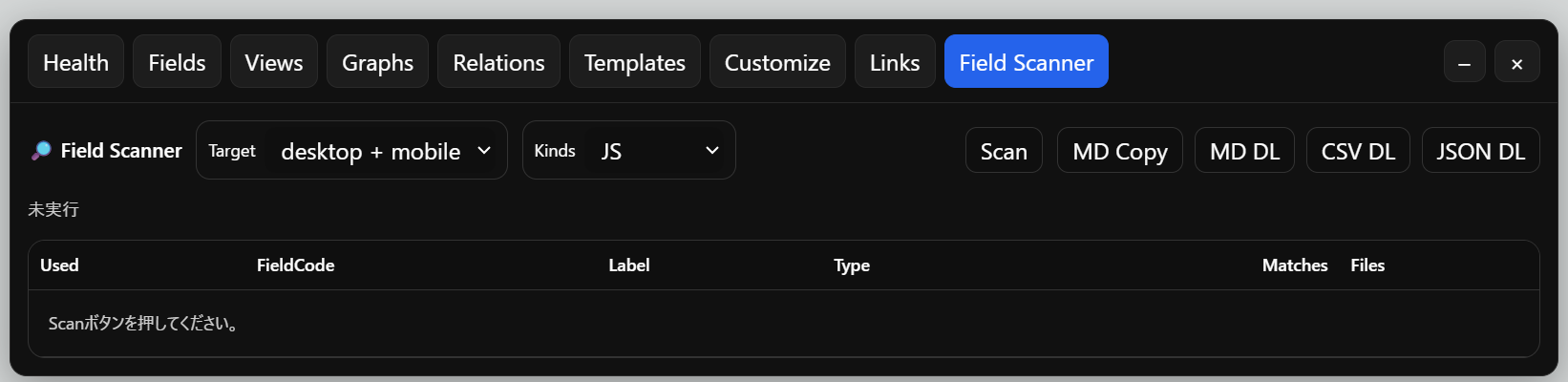
Task: Go to the Graphs tab
Action: tap(377, 62)
